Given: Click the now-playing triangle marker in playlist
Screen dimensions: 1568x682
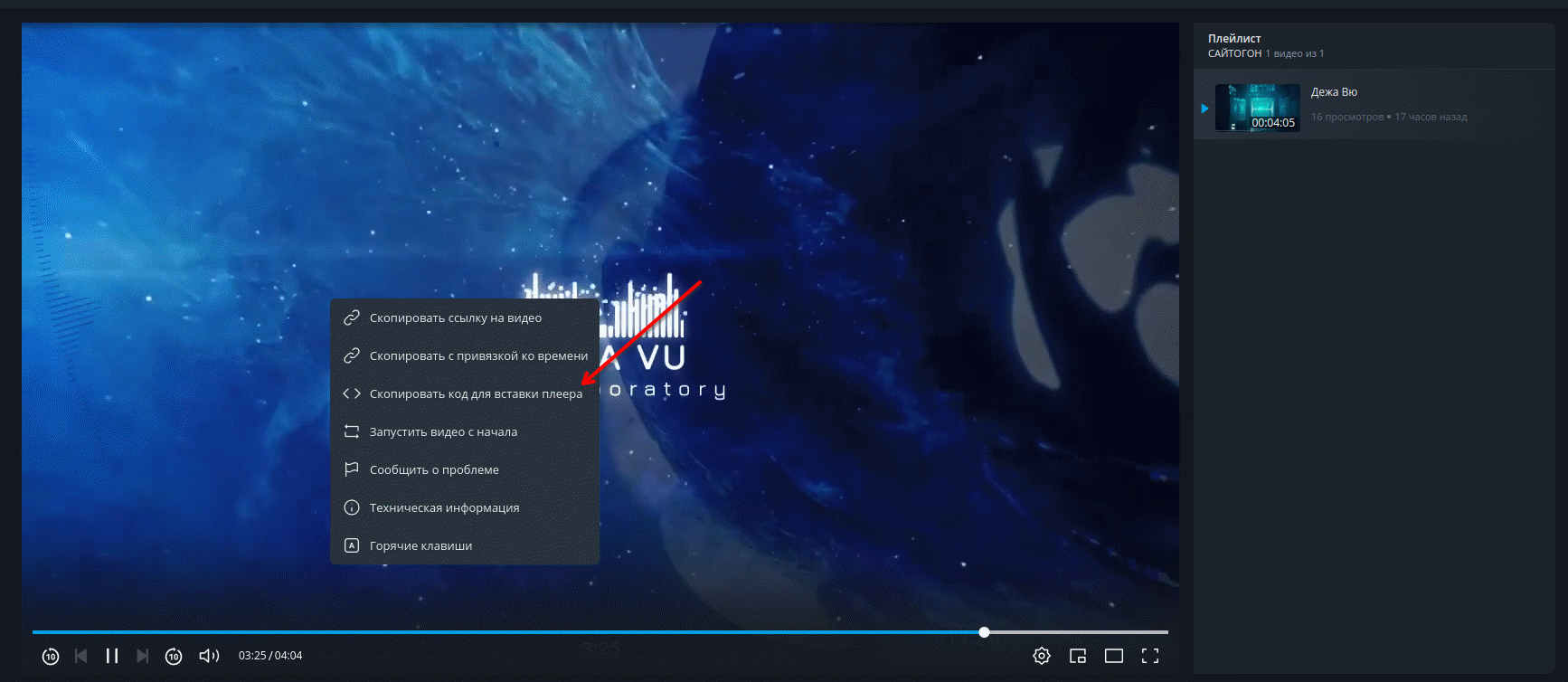Looking at the screenshot, I should (1204, 109).
